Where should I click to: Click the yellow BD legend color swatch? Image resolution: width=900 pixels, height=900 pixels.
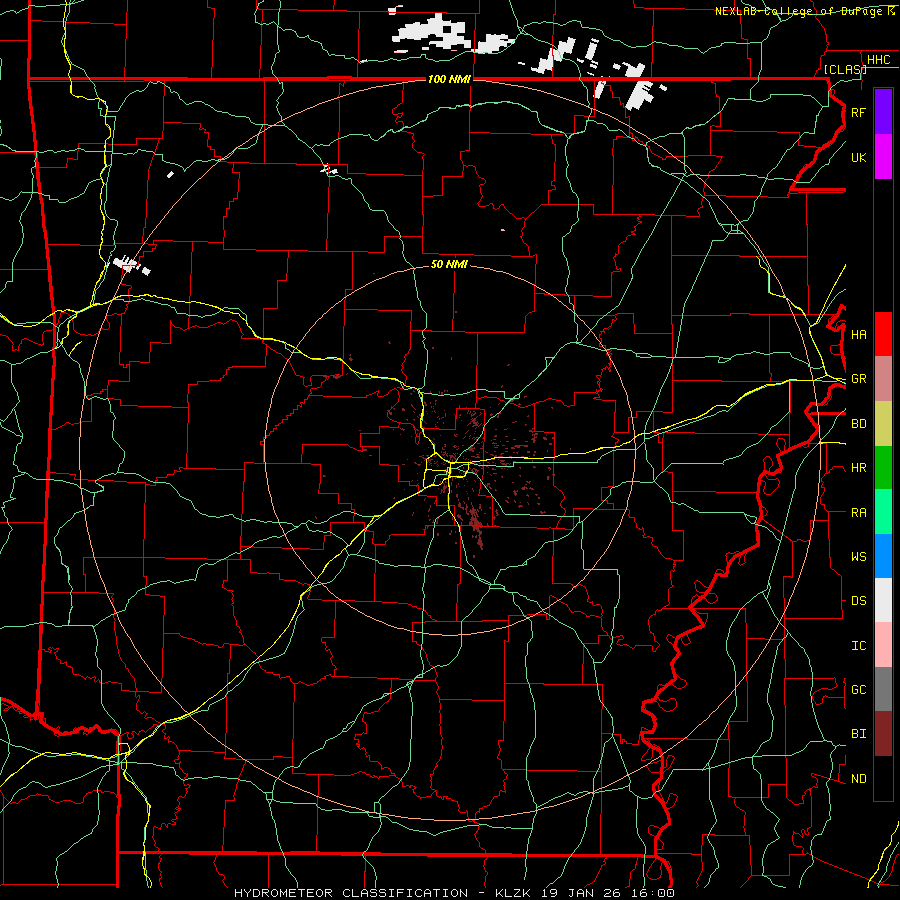pyautogui.click(x=883, y=424)
